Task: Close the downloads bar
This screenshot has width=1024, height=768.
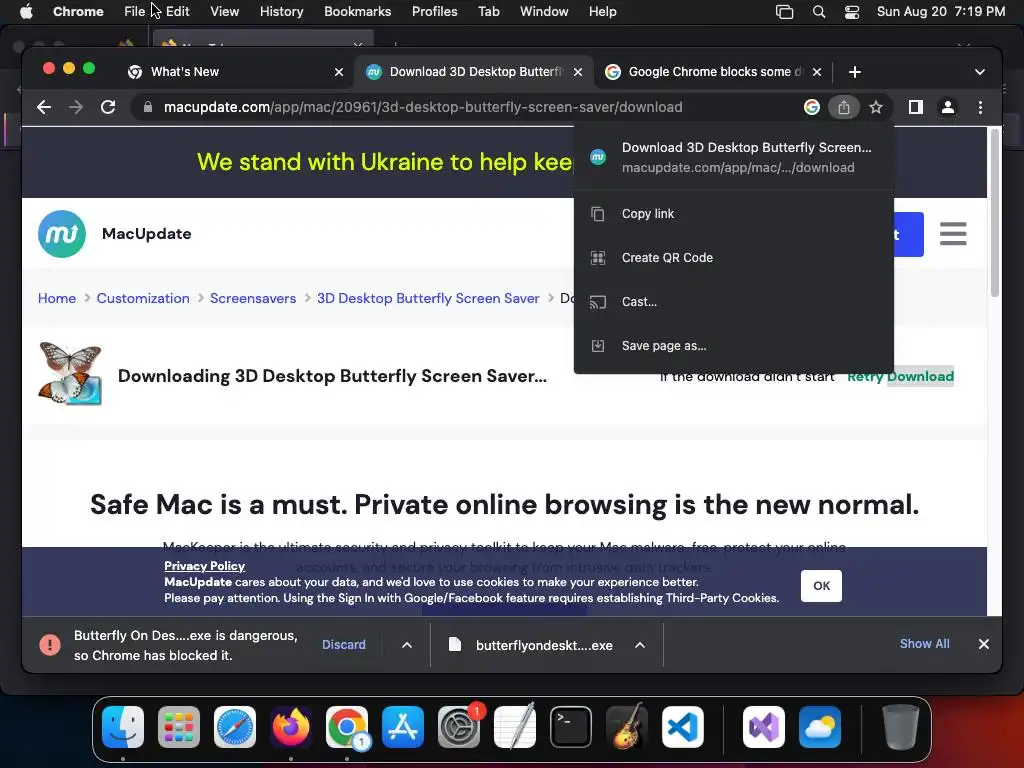Action: tap(984, 645)
